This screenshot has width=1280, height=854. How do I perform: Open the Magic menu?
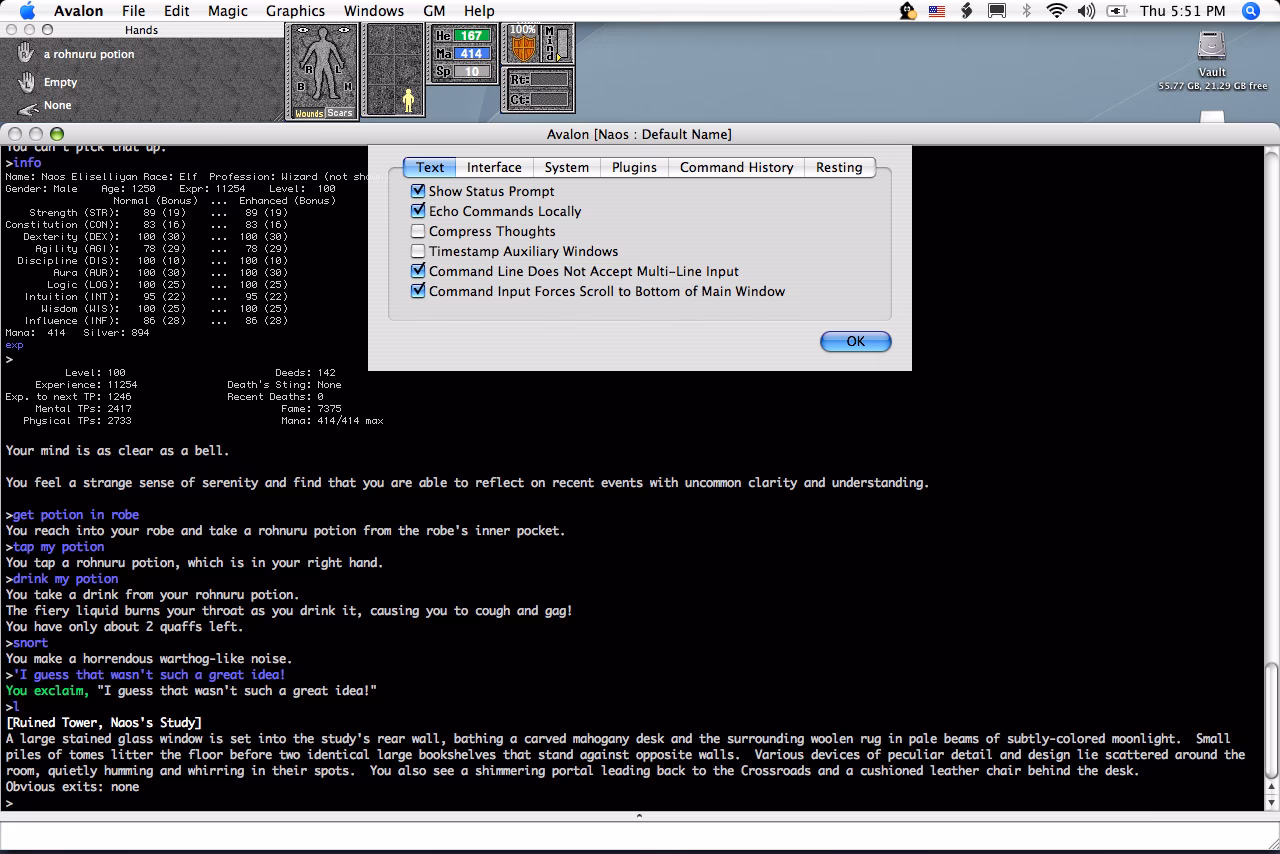pyautogui.click(x=227, y=11)
